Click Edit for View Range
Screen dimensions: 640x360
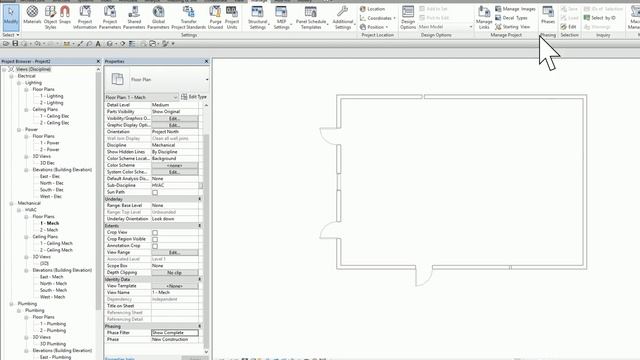(175, 252)
